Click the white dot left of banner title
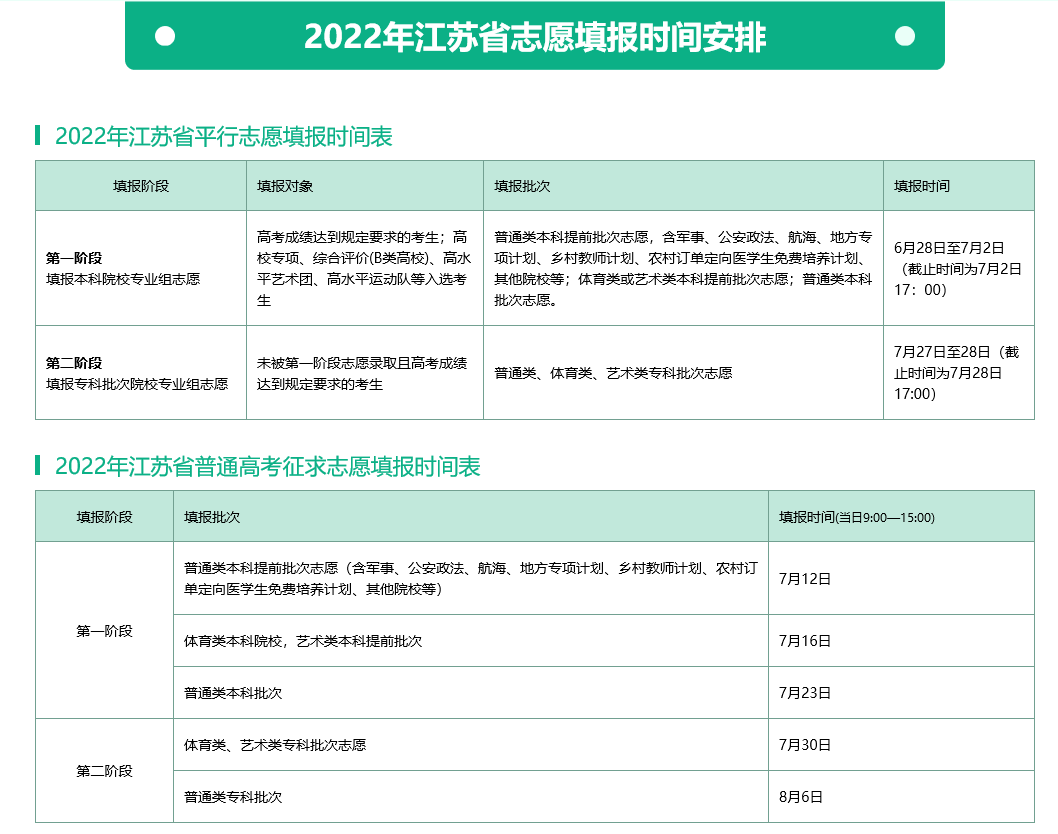Viewport: 1058px width, 834px height. [166, 37]
